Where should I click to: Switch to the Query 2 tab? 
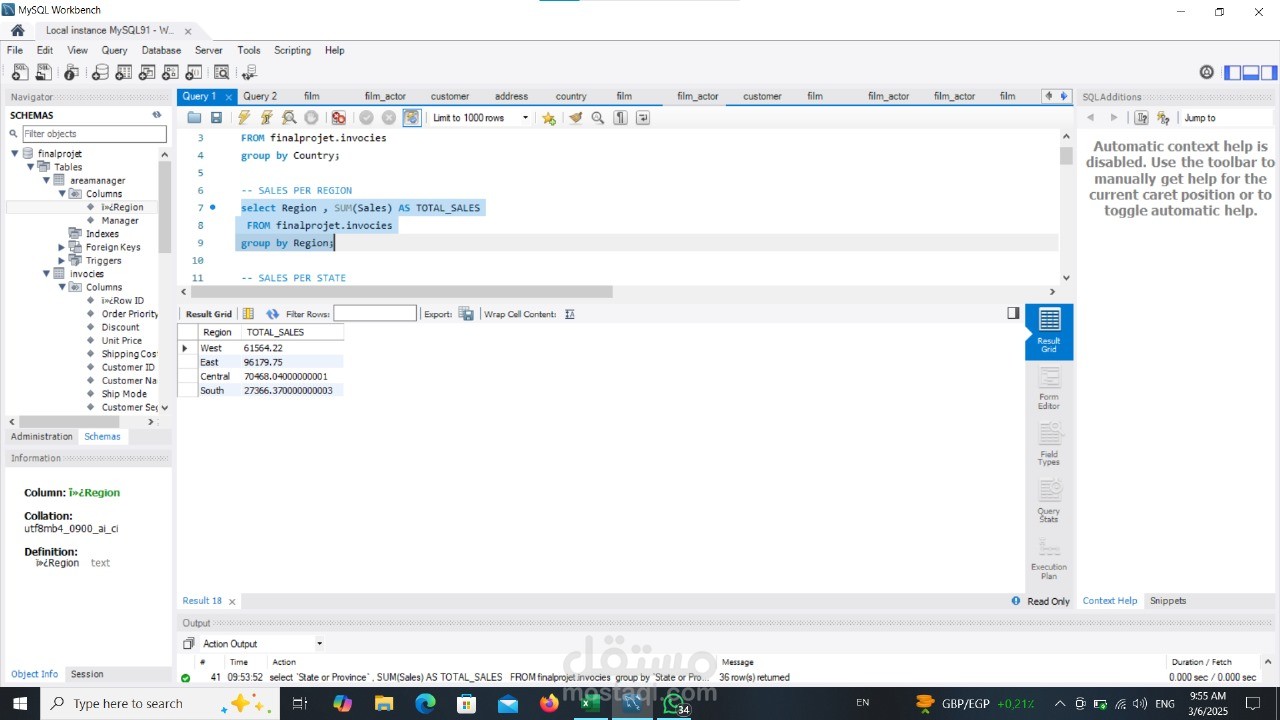(x=260, y=96)
